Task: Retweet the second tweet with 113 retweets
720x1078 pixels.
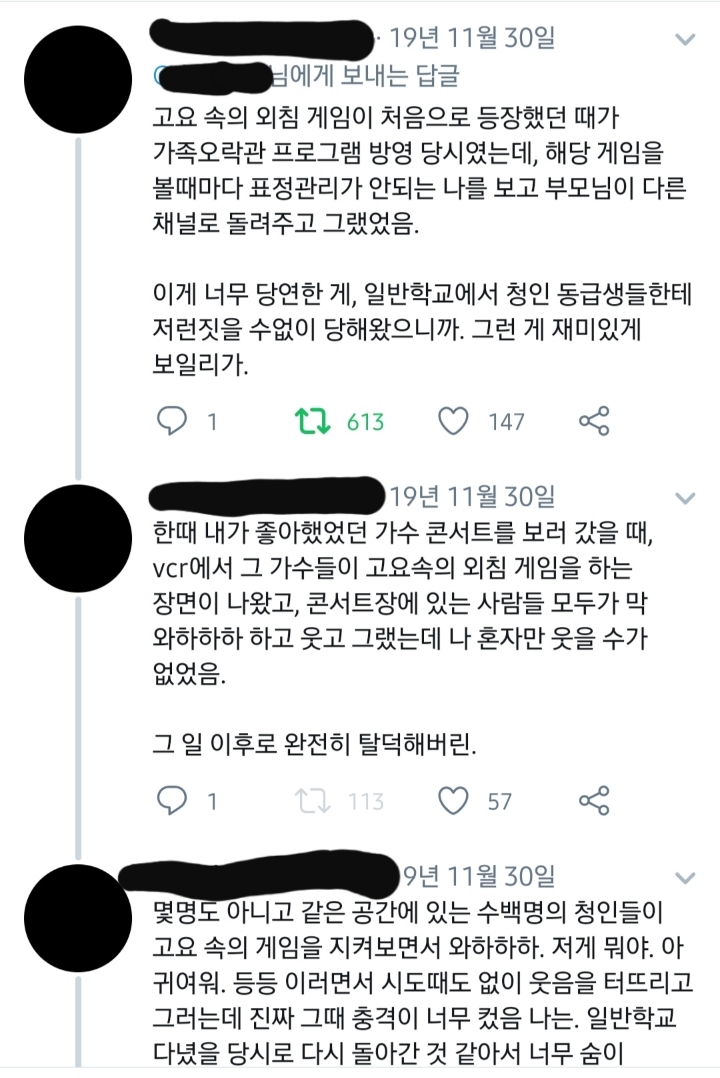Action: pos(316,799)
